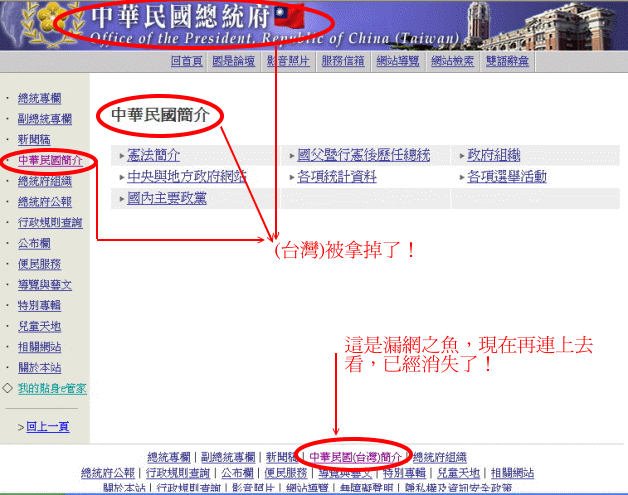
Task: Open 行政規則查詢 in the left sidebar
Action: [50, 223]
